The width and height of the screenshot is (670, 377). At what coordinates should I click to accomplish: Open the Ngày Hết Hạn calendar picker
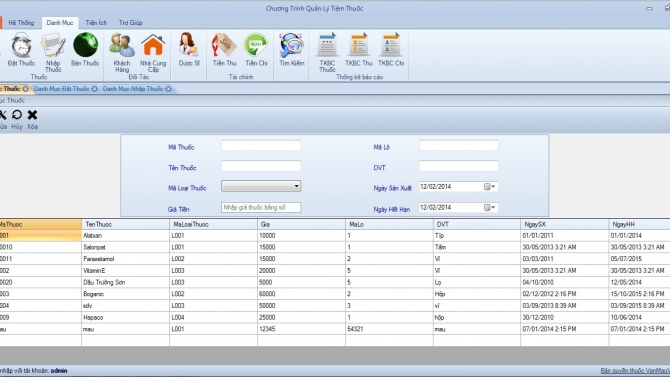pyautogui.click(x=490, y=208)
